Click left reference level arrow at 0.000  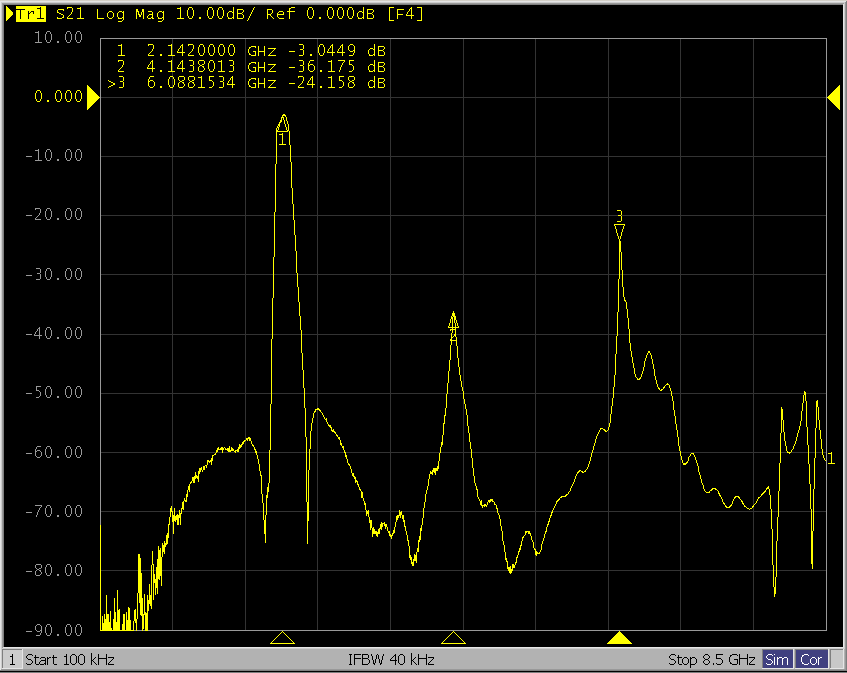pos(92,97)
